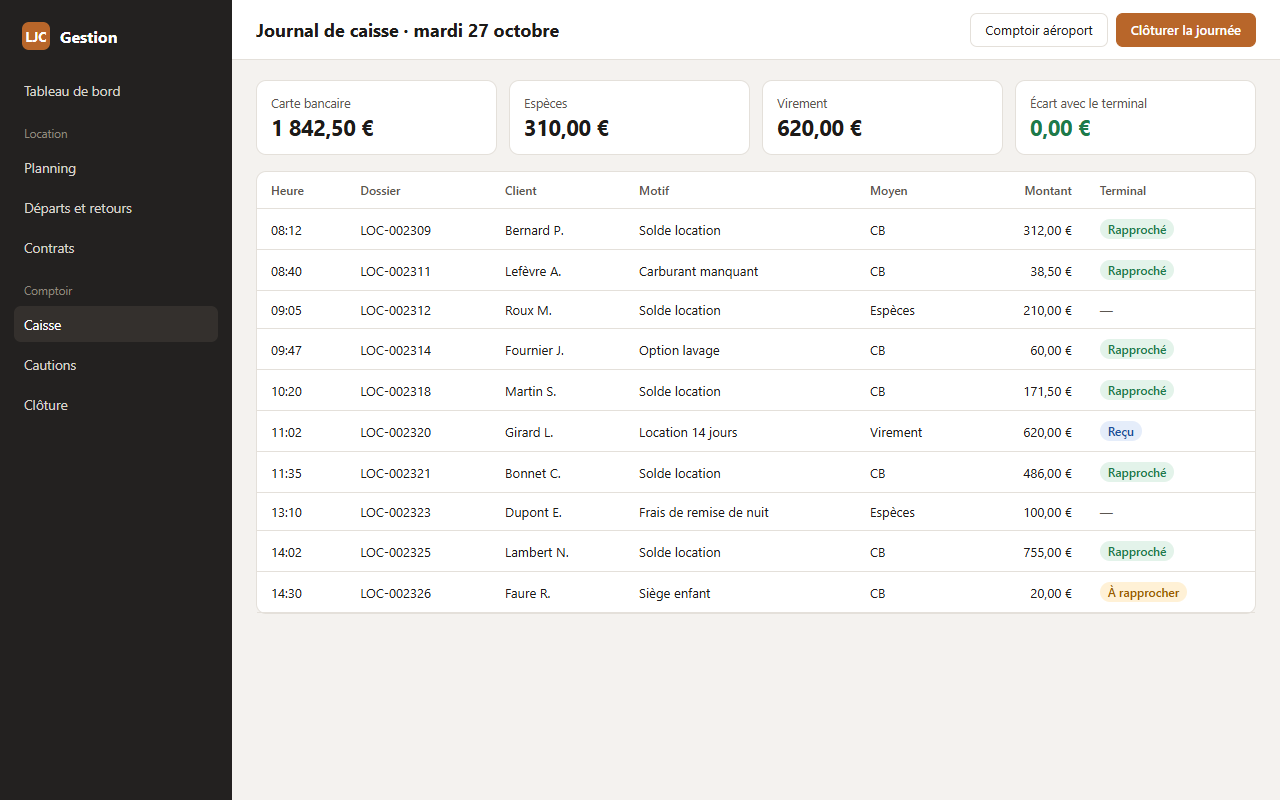Image resolution: width=1280 pixels, height=800 pixels.
Task: Go to Clôture in sidebar
Action: pos(116,405)
